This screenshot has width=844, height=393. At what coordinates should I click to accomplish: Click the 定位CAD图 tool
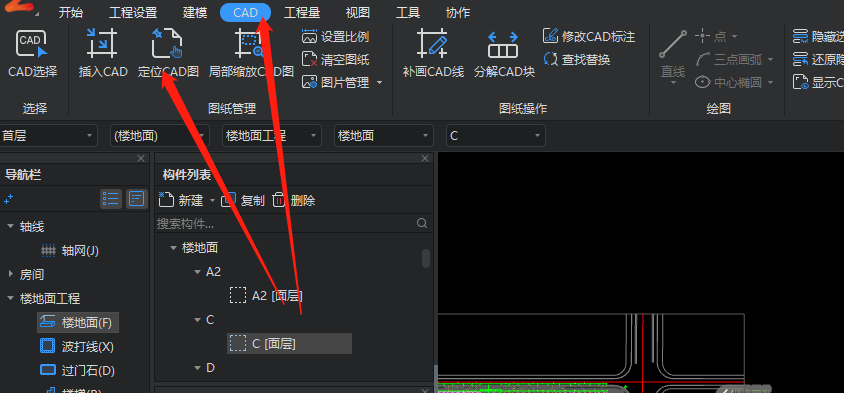point(167,54)
